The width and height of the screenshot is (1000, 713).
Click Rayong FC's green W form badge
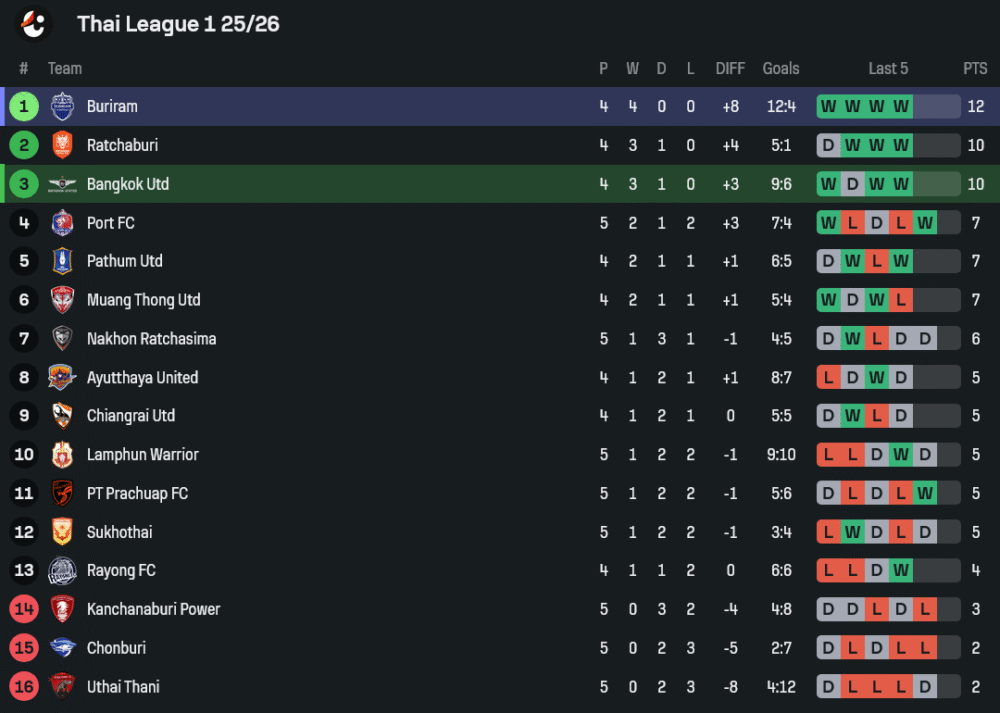901,571
